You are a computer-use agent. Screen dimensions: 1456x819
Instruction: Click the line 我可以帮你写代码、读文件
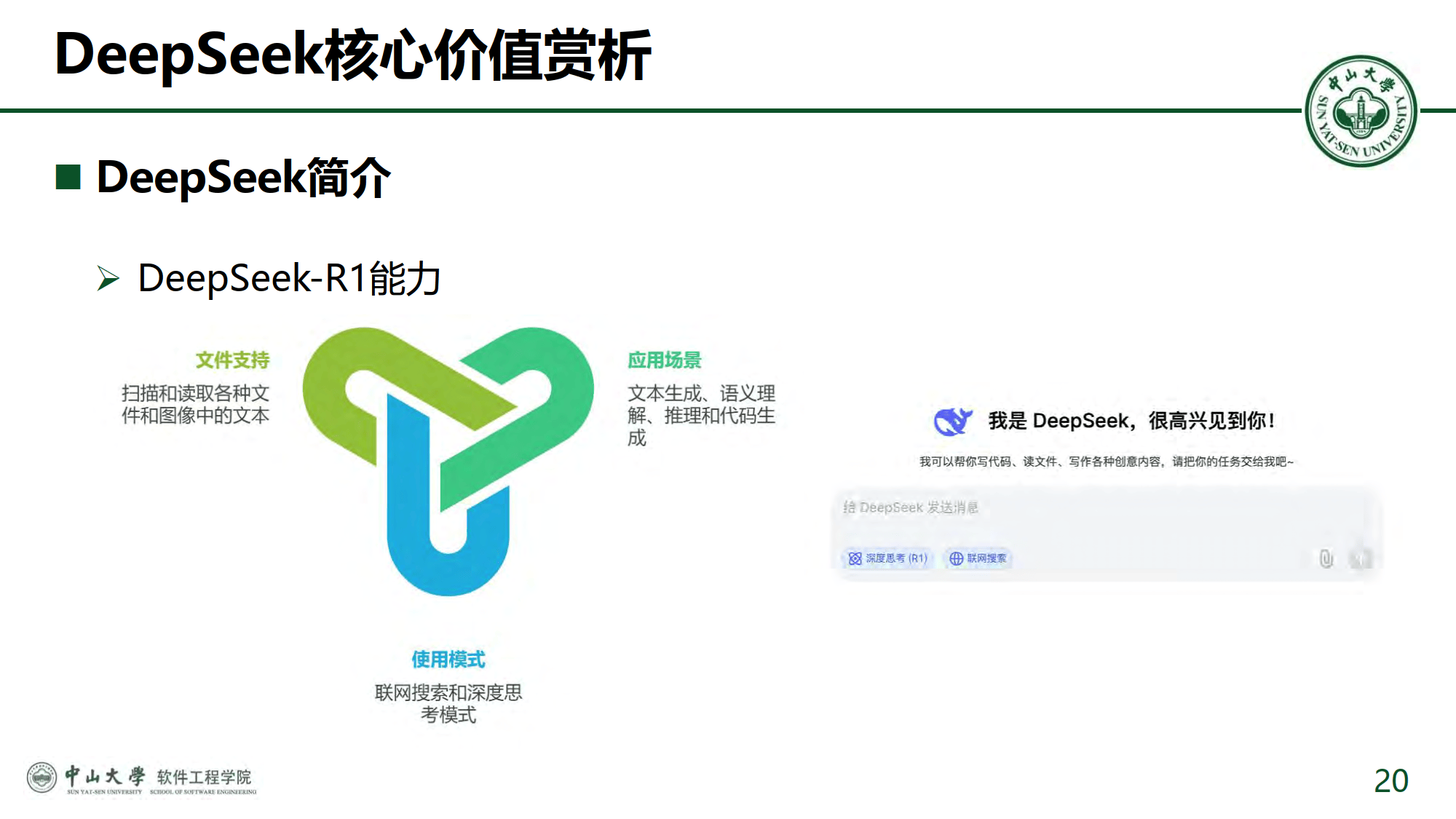1106,462
